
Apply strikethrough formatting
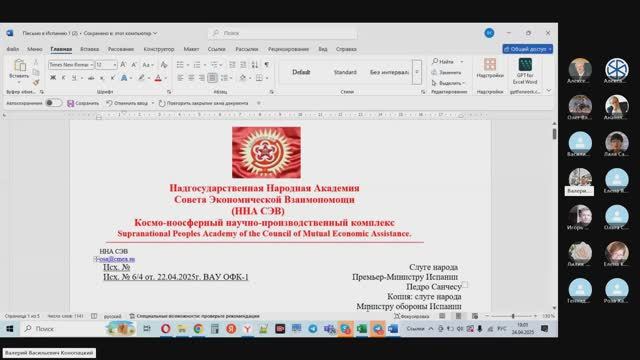(91, 78)
